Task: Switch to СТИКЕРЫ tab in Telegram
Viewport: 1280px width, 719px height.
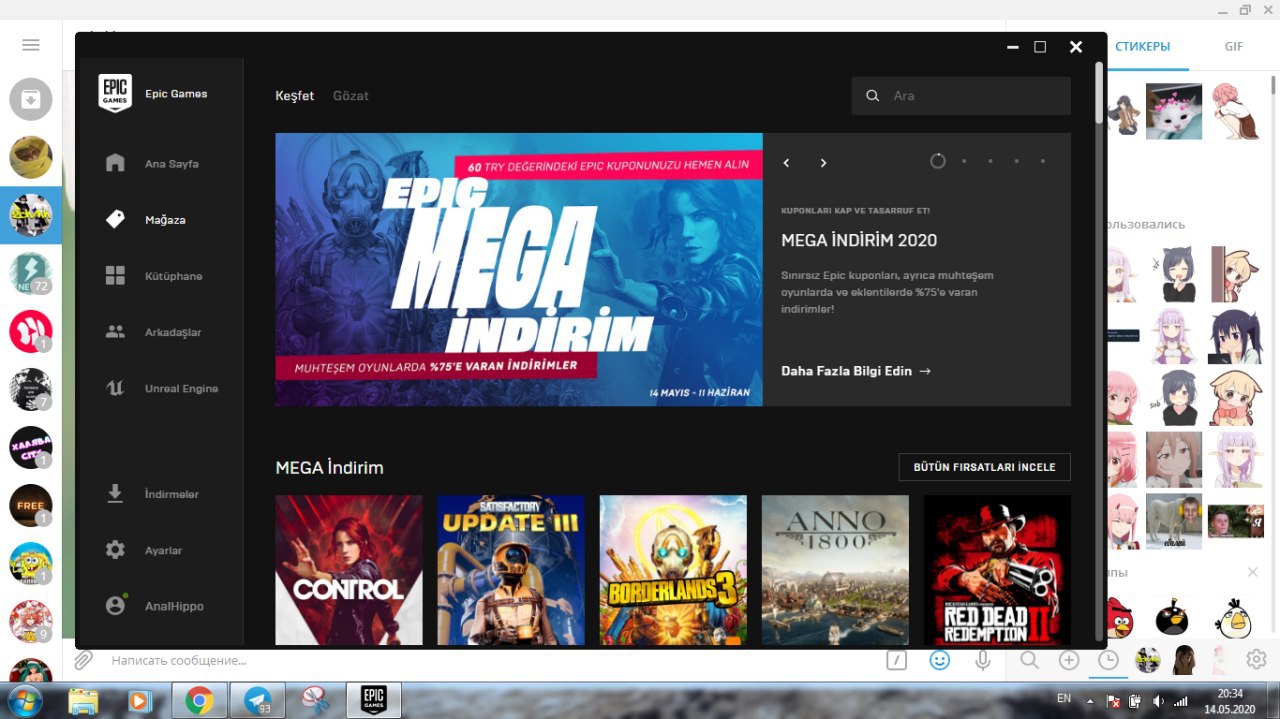Action: pos(1142,47)
